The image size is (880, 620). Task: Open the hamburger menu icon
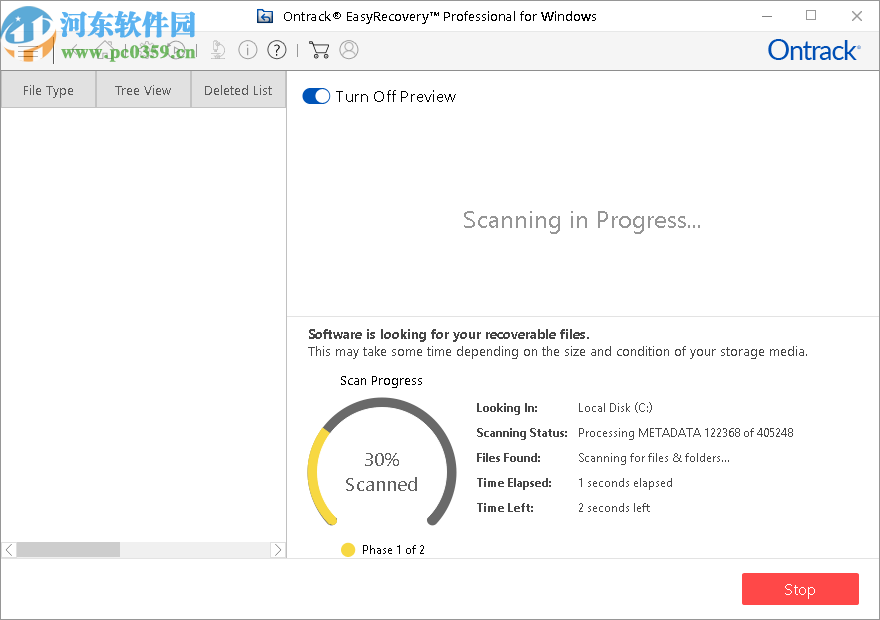[x=27, y=50]
